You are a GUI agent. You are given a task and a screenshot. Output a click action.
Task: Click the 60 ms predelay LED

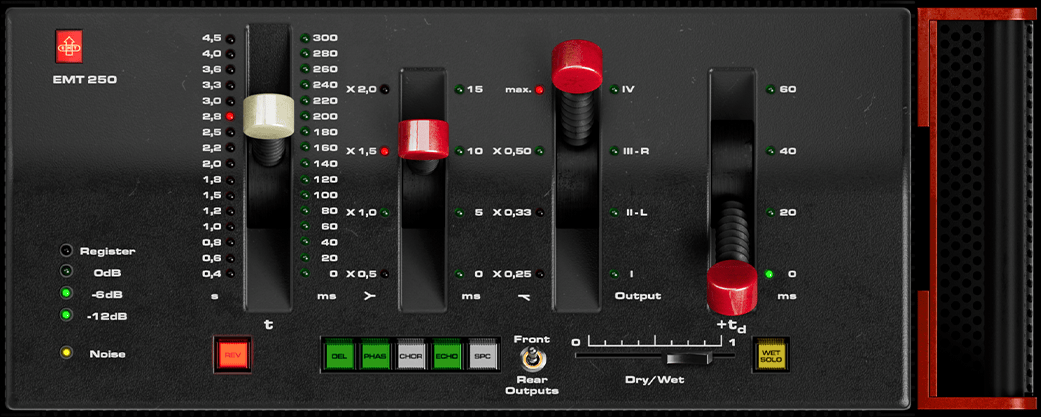(770, 90)
